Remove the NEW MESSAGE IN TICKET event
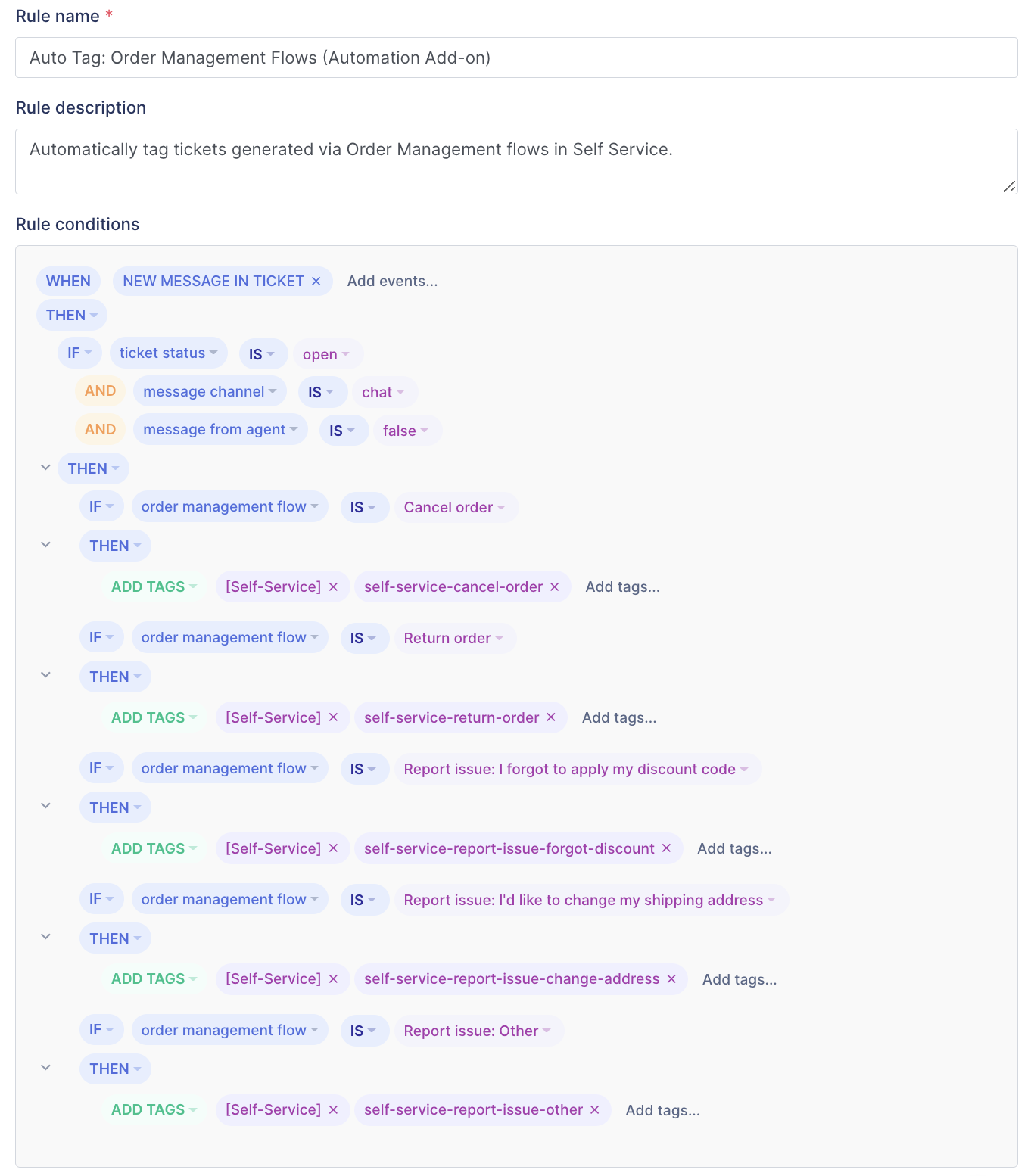This screenshot has height=1176, width=1034. click(316, 281)
